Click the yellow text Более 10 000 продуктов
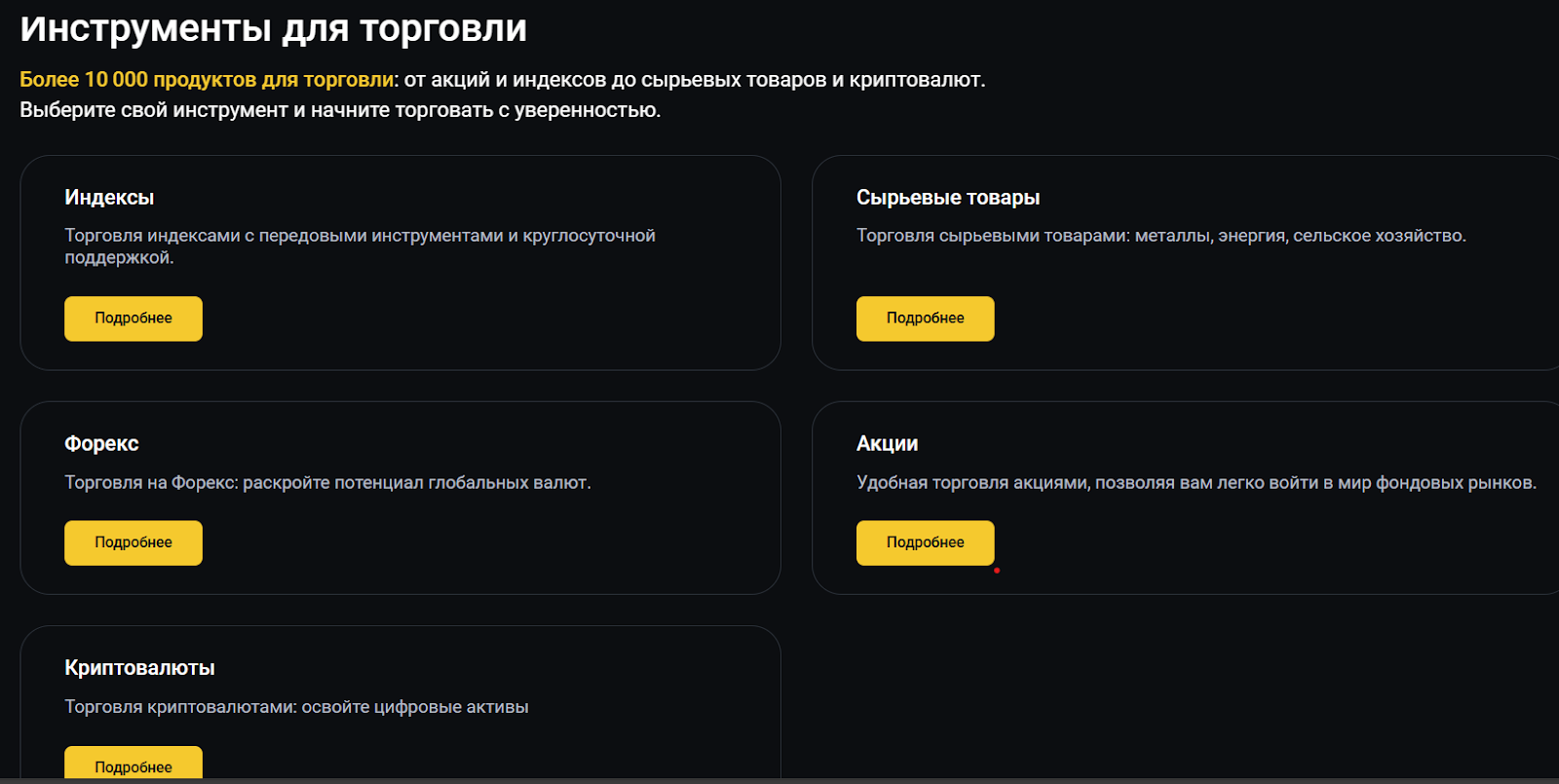Screen dimensions: 1559x784 [208, 80]
